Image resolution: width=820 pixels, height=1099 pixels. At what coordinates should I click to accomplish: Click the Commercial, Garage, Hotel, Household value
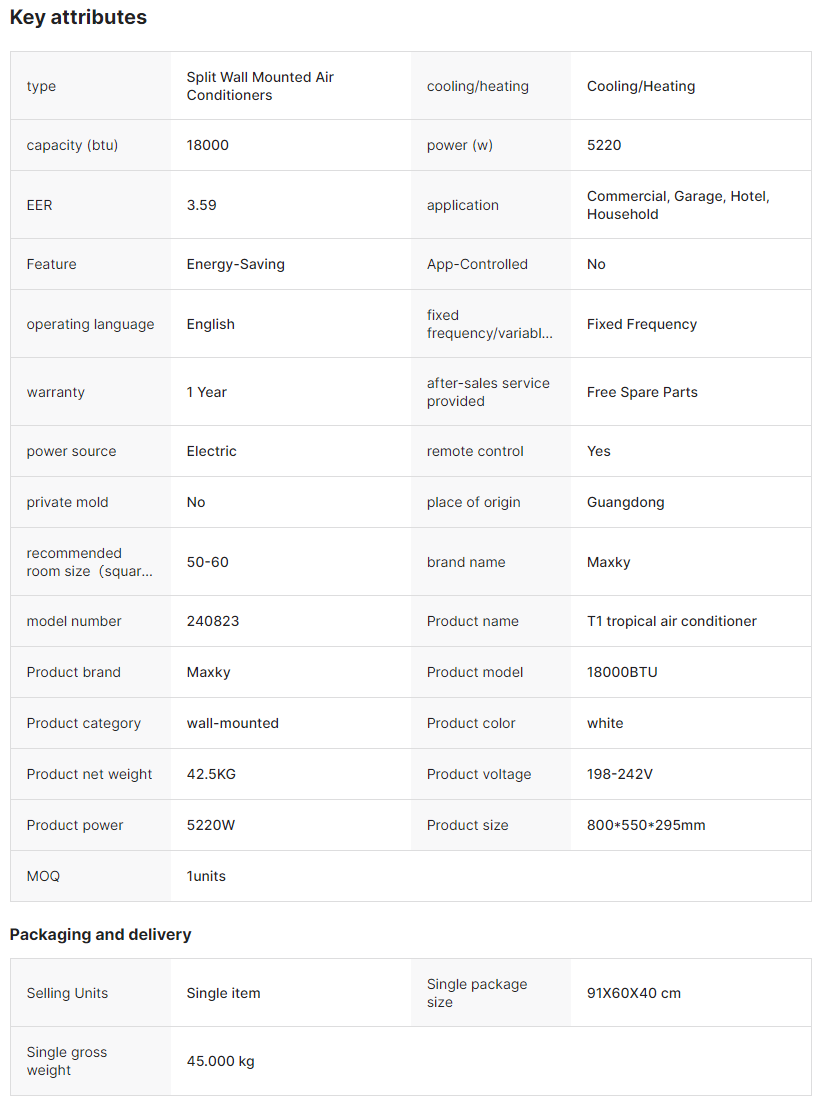coord(678,205)
